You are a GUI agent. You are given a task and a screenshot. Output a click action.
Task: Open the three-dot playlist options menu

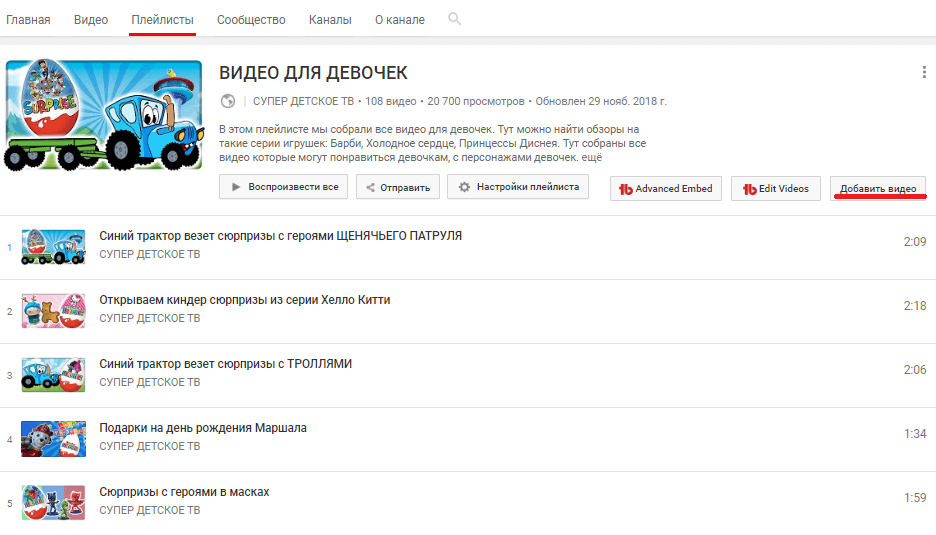(924, 72)
